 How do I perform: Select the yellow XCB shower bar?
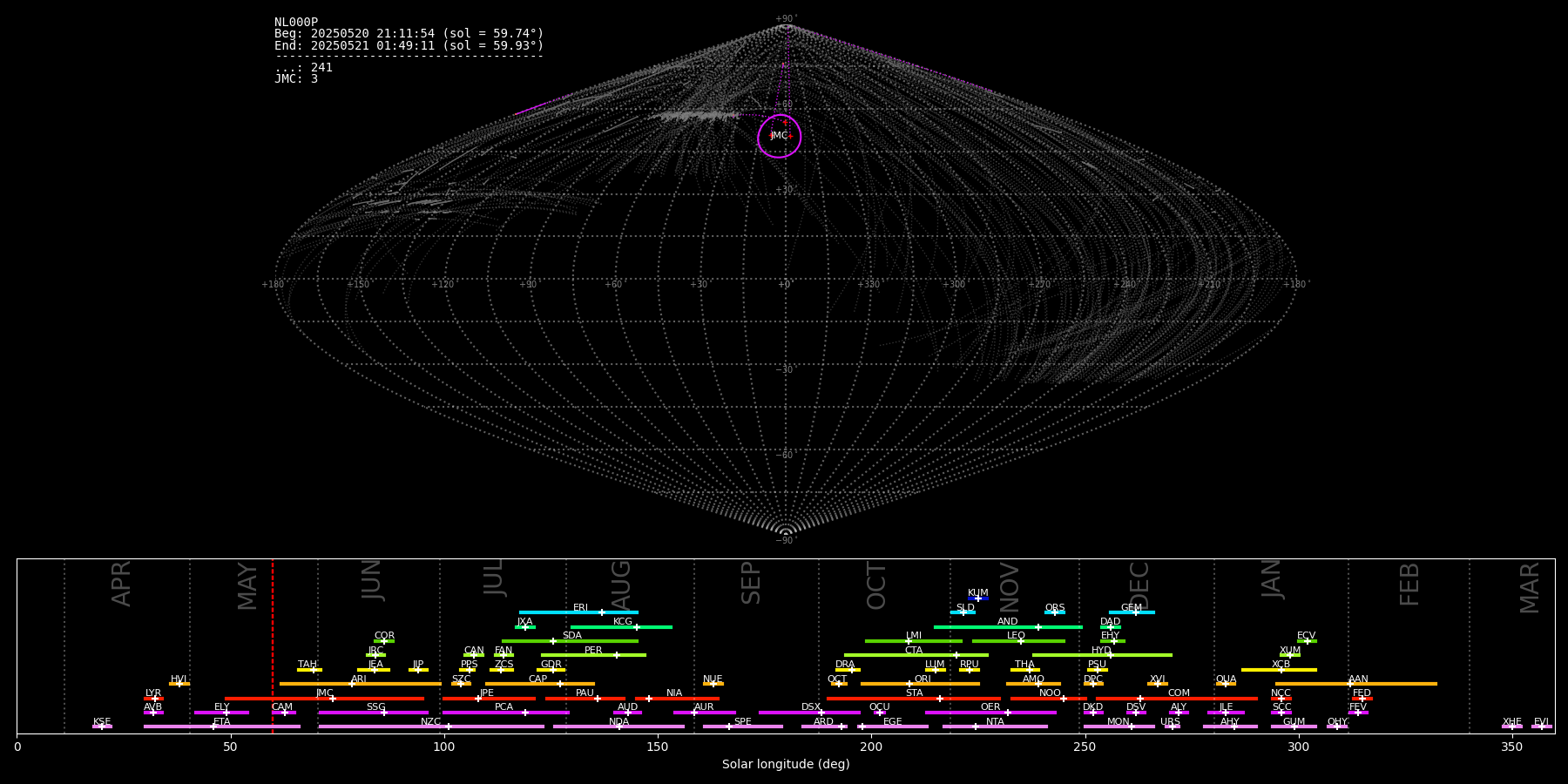point(1279,670)
